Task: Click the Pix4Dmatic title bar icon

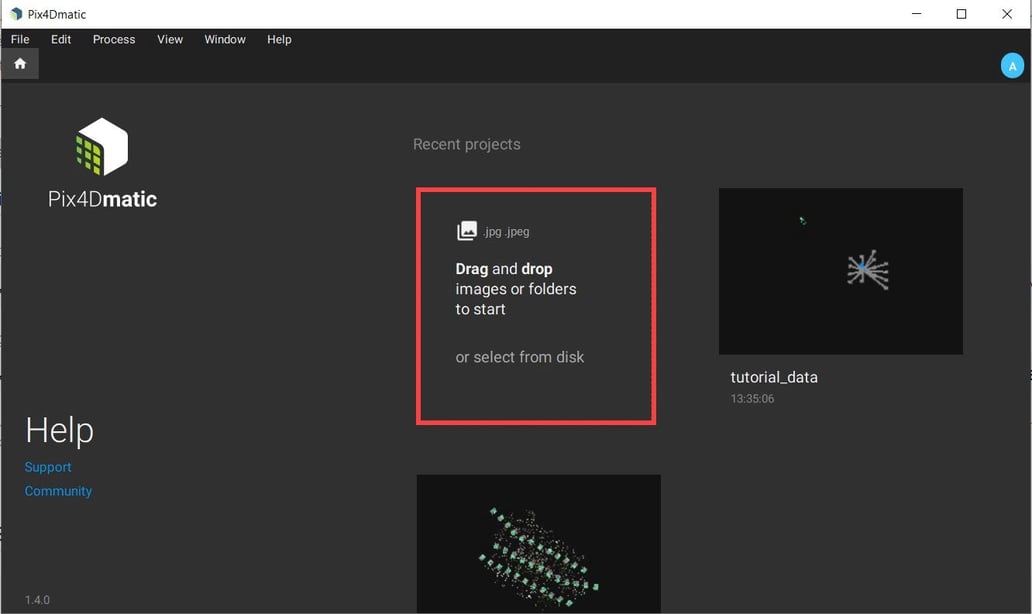Action: pos(15,14)
